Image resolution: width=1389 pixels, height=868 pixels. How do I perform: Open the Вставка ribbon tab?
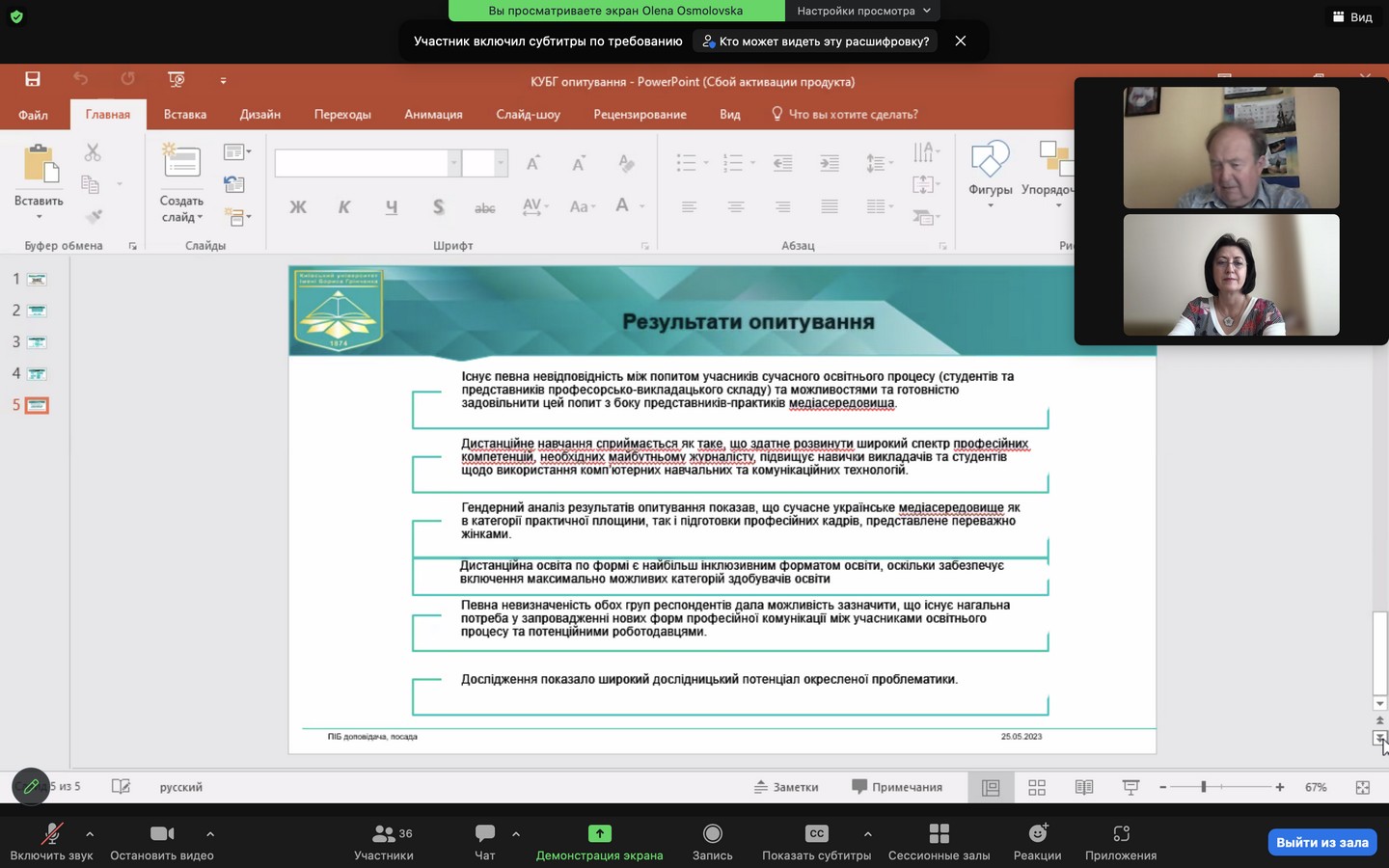184,114
